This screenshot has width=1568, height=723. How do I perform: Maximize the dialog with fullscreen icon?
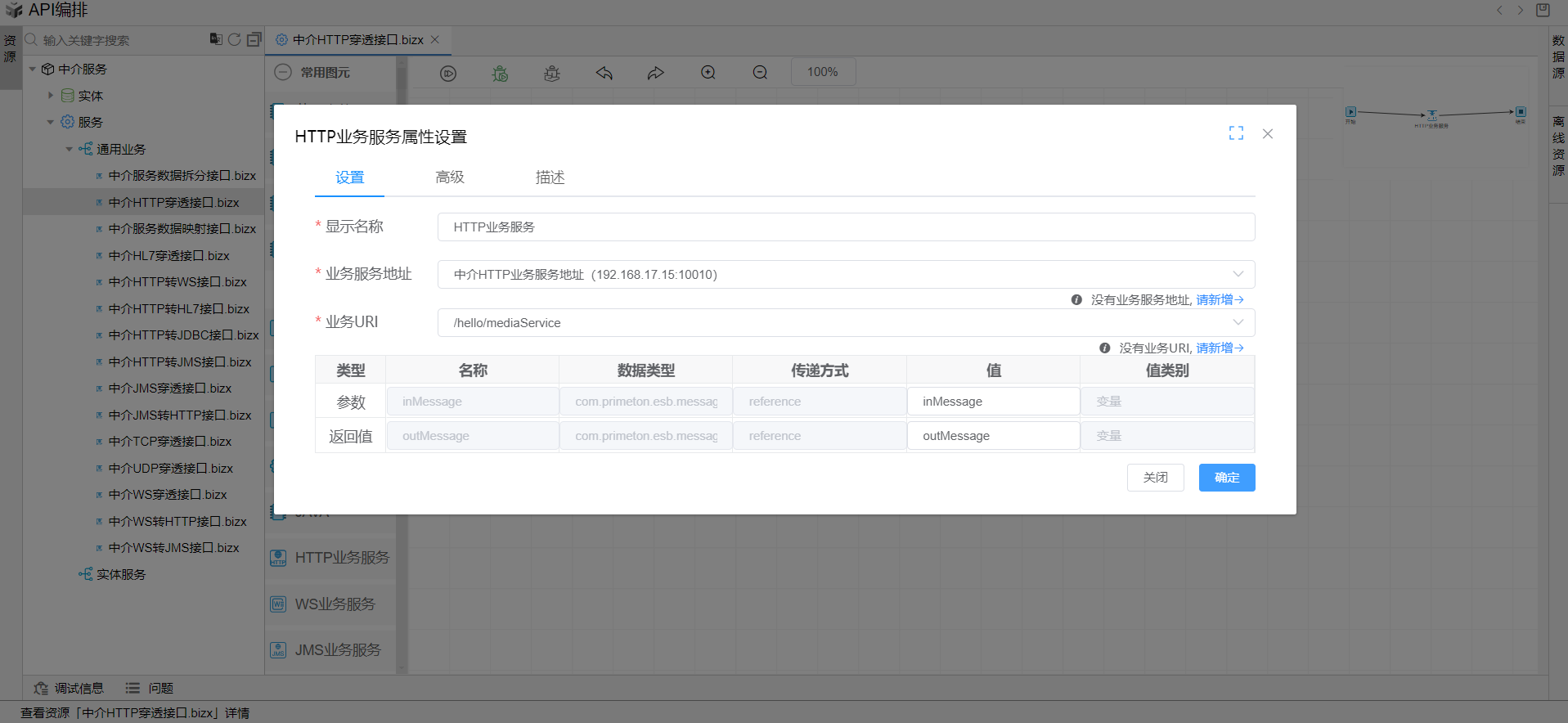tap(1236, 133)
